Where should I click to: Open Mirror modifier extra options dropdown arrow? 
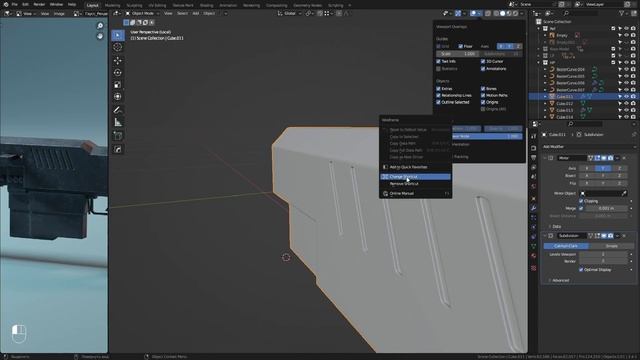(x=617, y=158)
